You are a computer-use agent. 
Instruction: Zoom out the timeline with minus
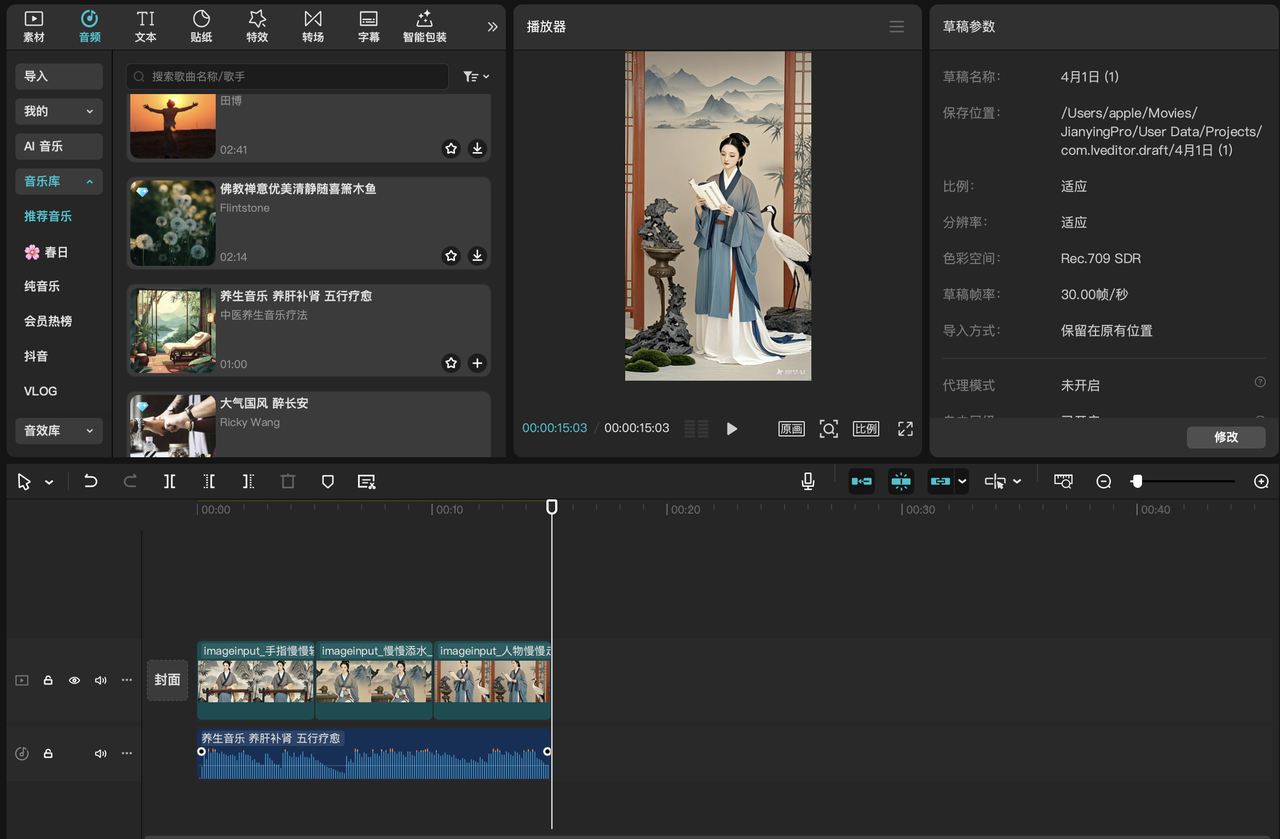[x=1104, y=481]
